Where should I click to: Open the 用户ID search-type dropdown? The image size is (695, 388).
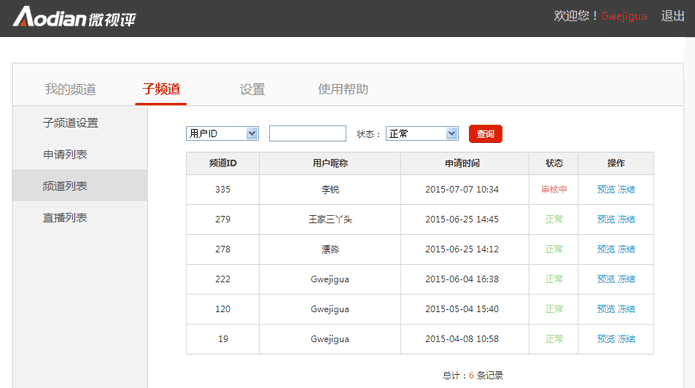point(222,133)
